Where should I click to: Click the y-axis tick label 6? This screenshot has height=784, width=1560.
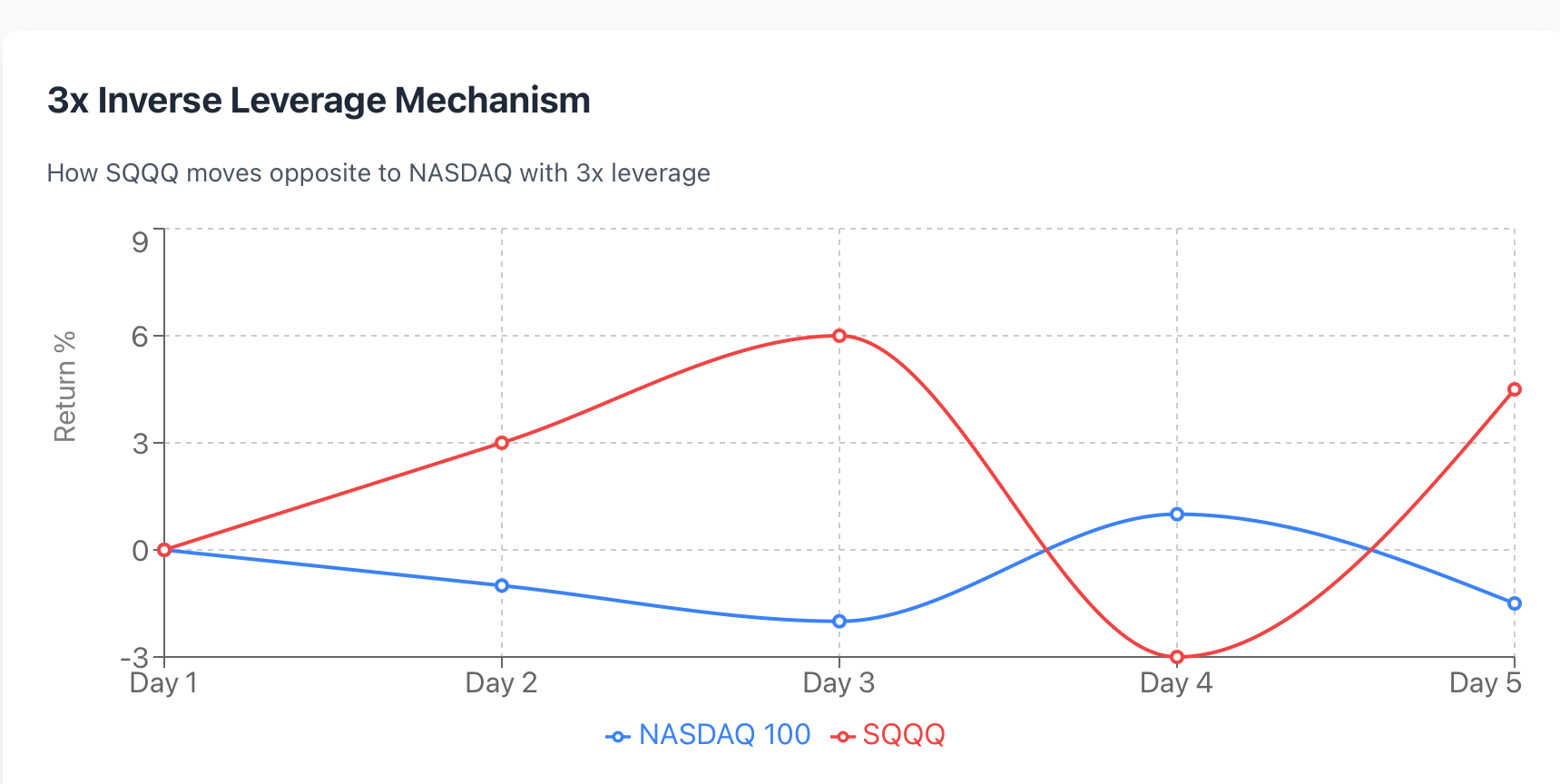[140, 337]
